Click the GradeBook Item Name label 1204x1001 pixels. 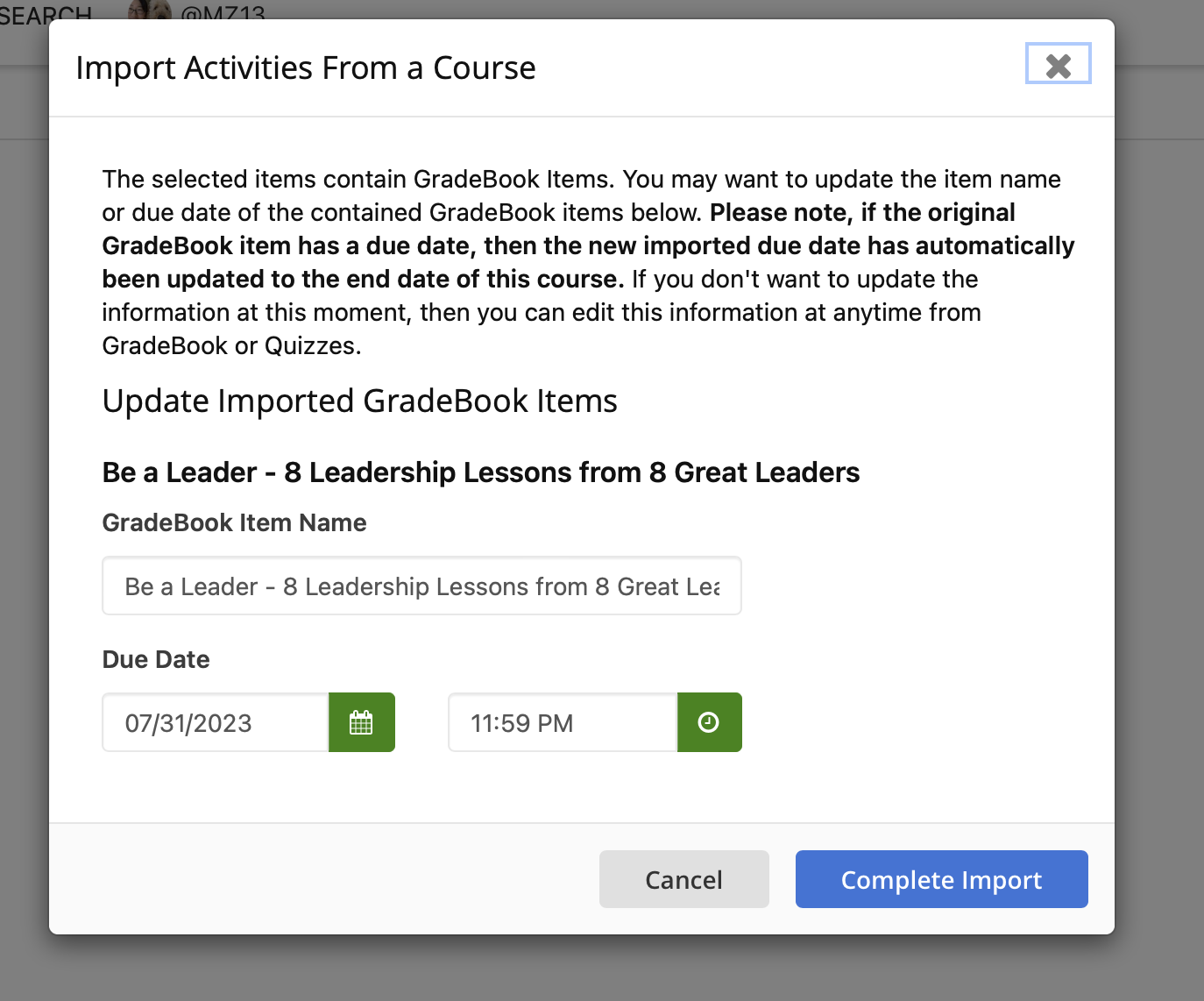(x=235, y=522)
